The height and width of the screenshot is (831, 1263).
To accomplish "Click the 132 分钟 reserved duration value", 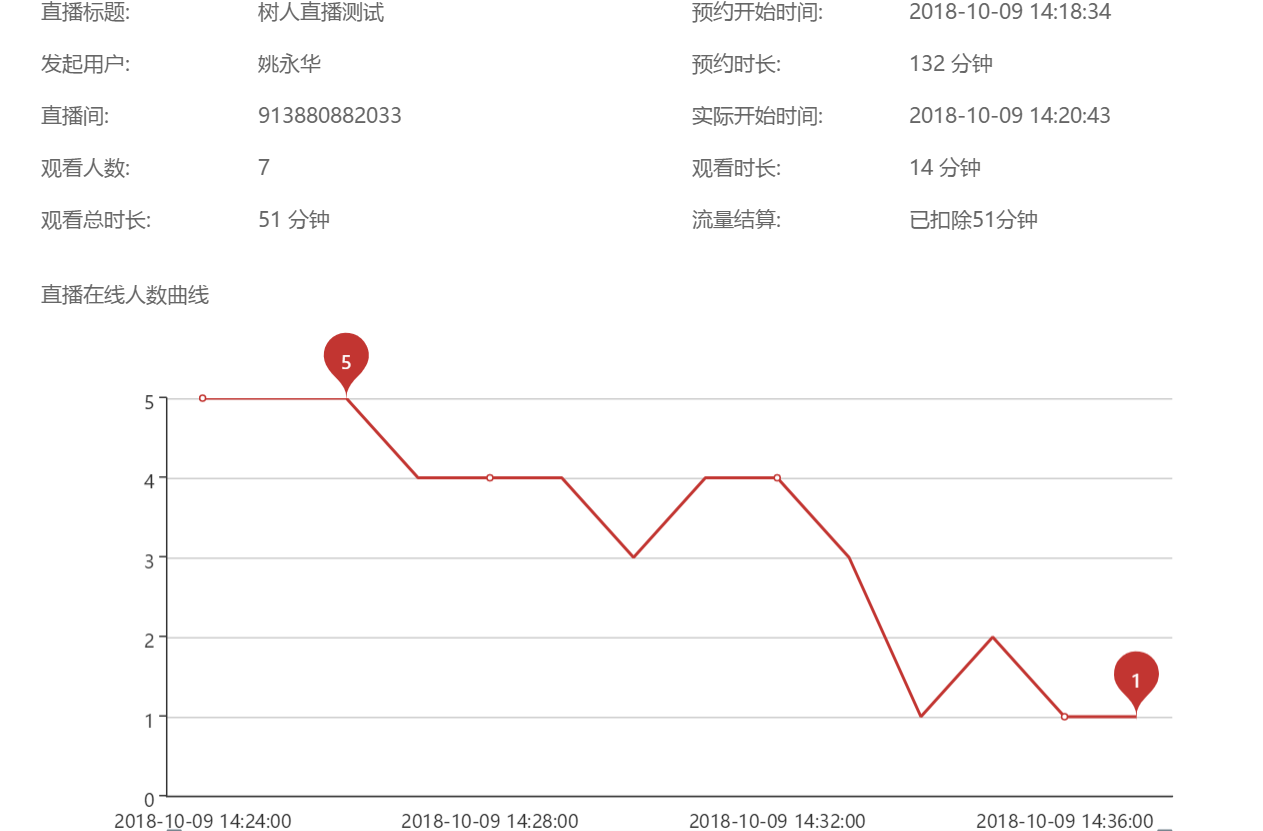I will tap(950, 65).
